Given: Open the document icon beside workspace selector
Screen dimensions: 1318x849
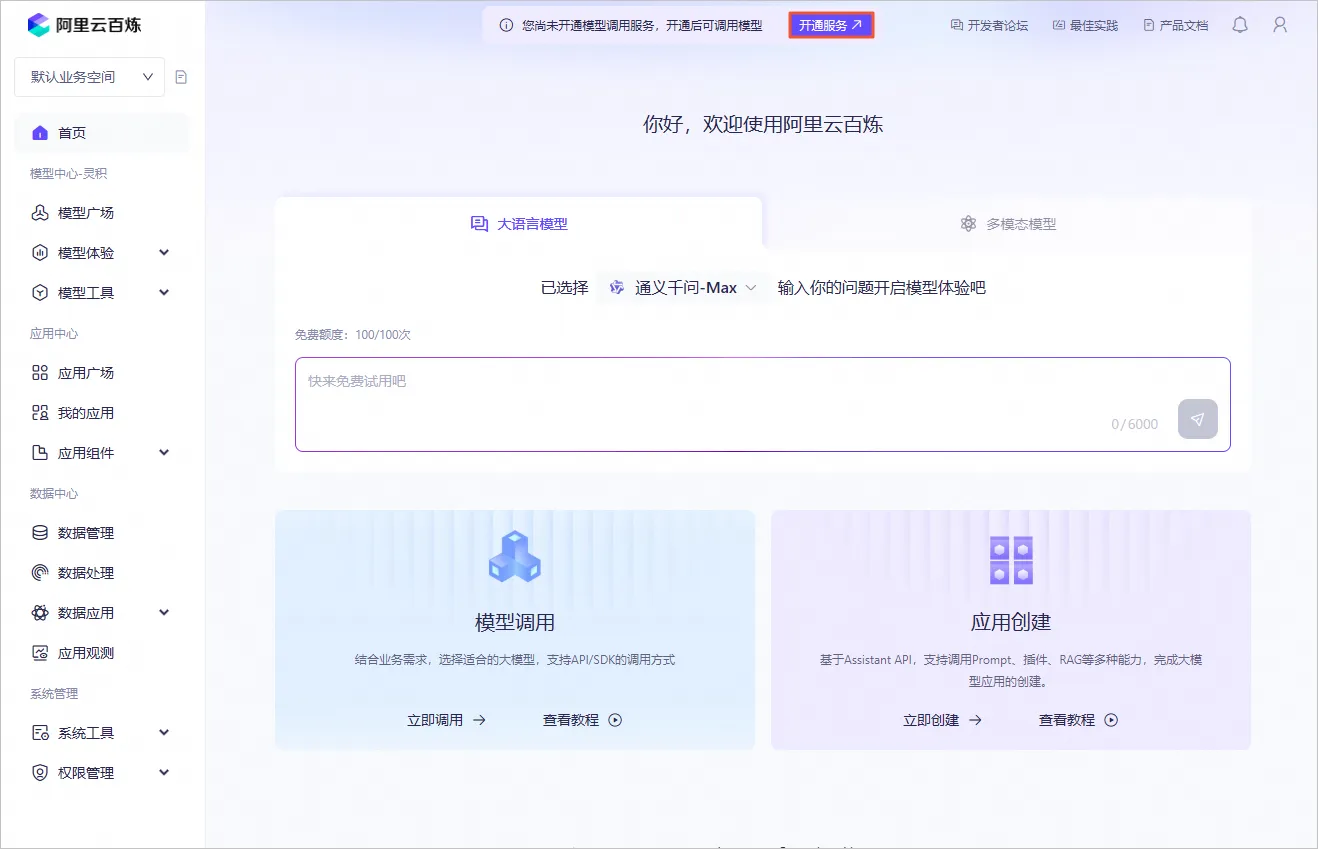Looking at the screenshot, I should coord(181,77).
